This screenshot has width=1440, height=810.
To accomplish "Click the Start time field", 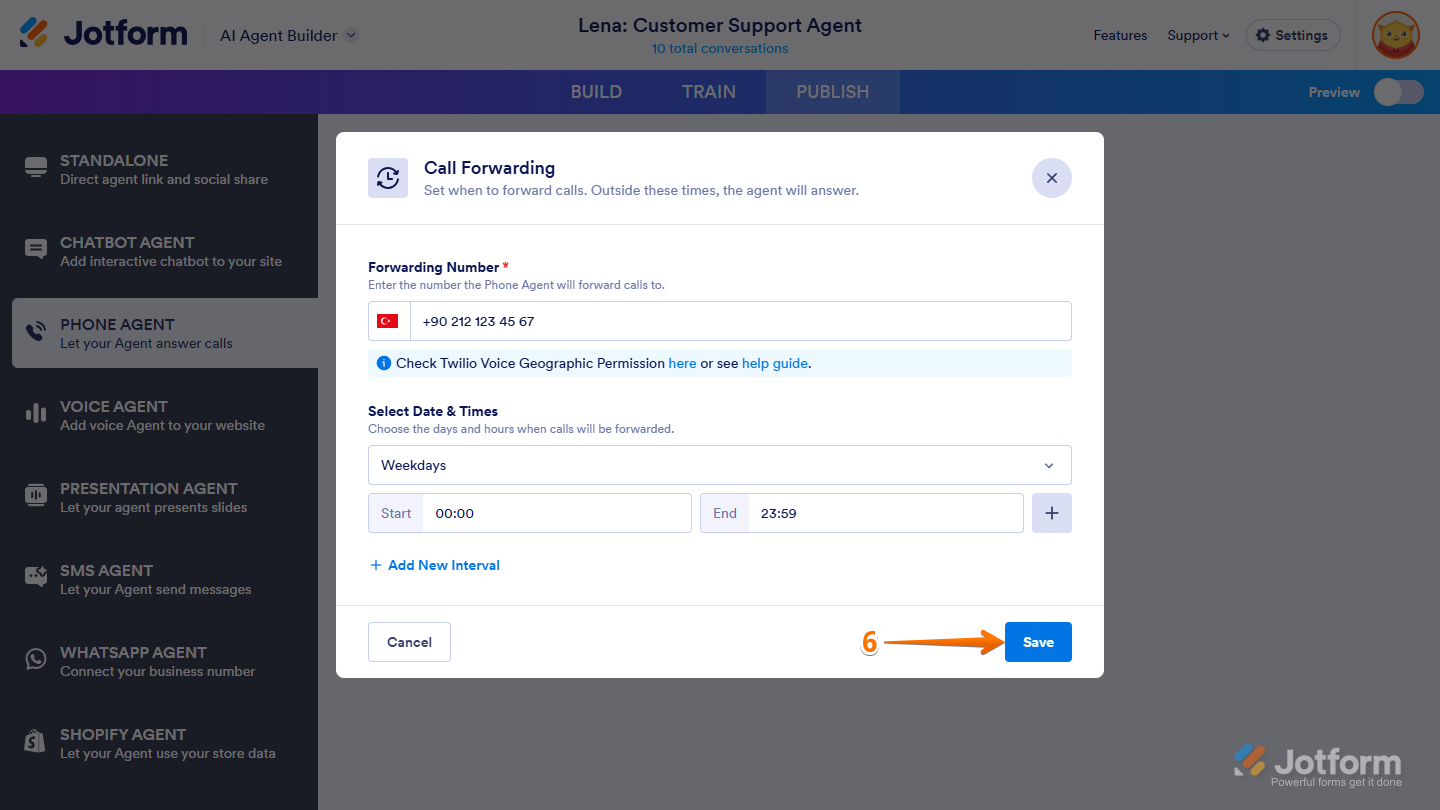I will click(530, 513).
